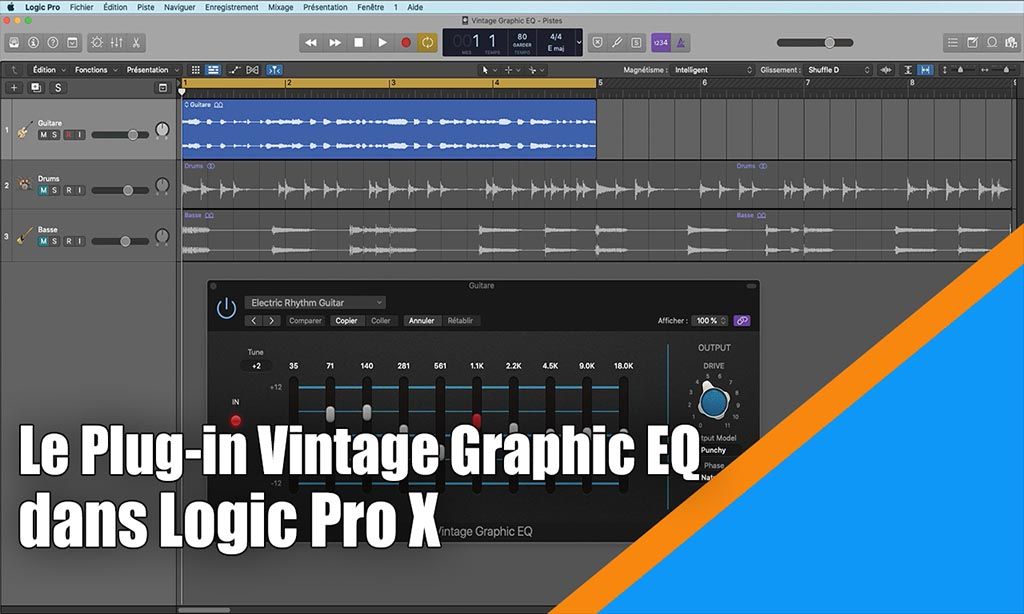Select the list view icon

click(213, 70)
